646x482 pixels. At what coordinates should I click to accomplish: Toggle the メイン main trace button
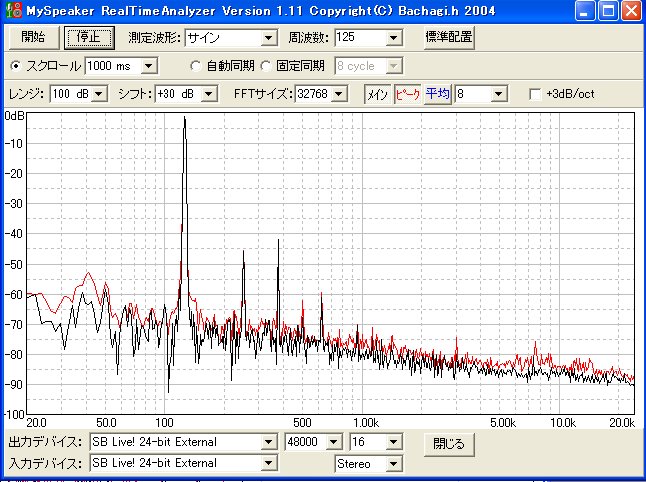point(377,94)
